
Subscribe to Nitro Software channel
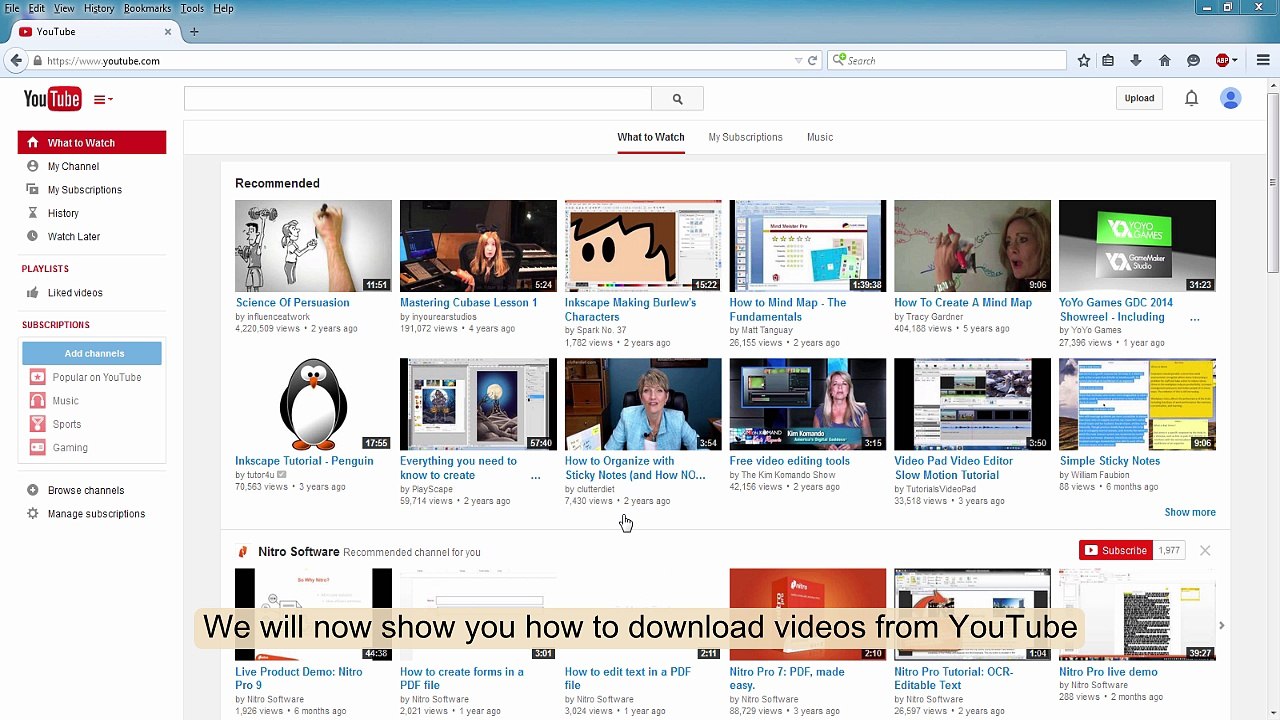[1115, 551]
